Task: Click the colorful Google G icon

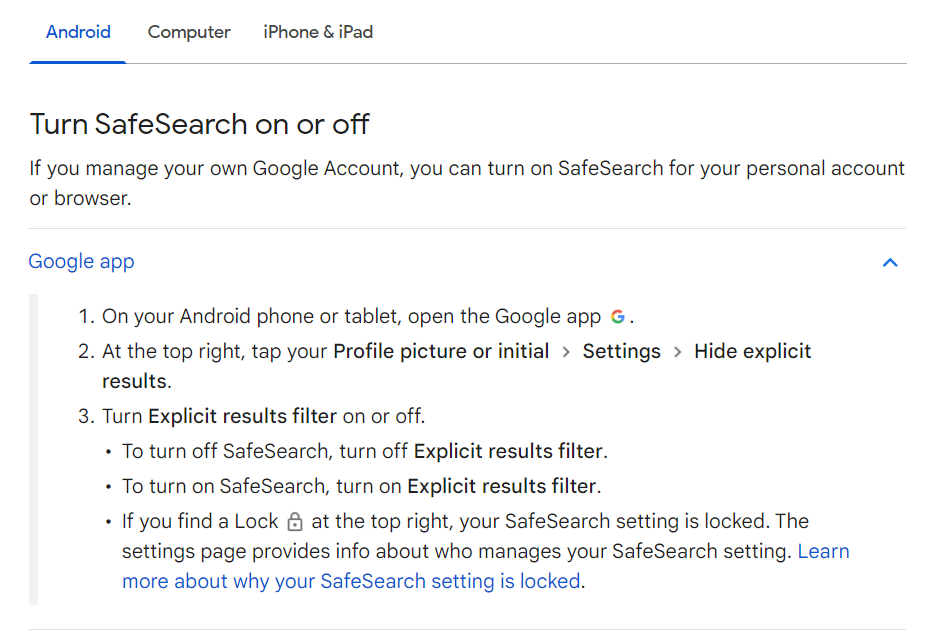Action: 617,317
